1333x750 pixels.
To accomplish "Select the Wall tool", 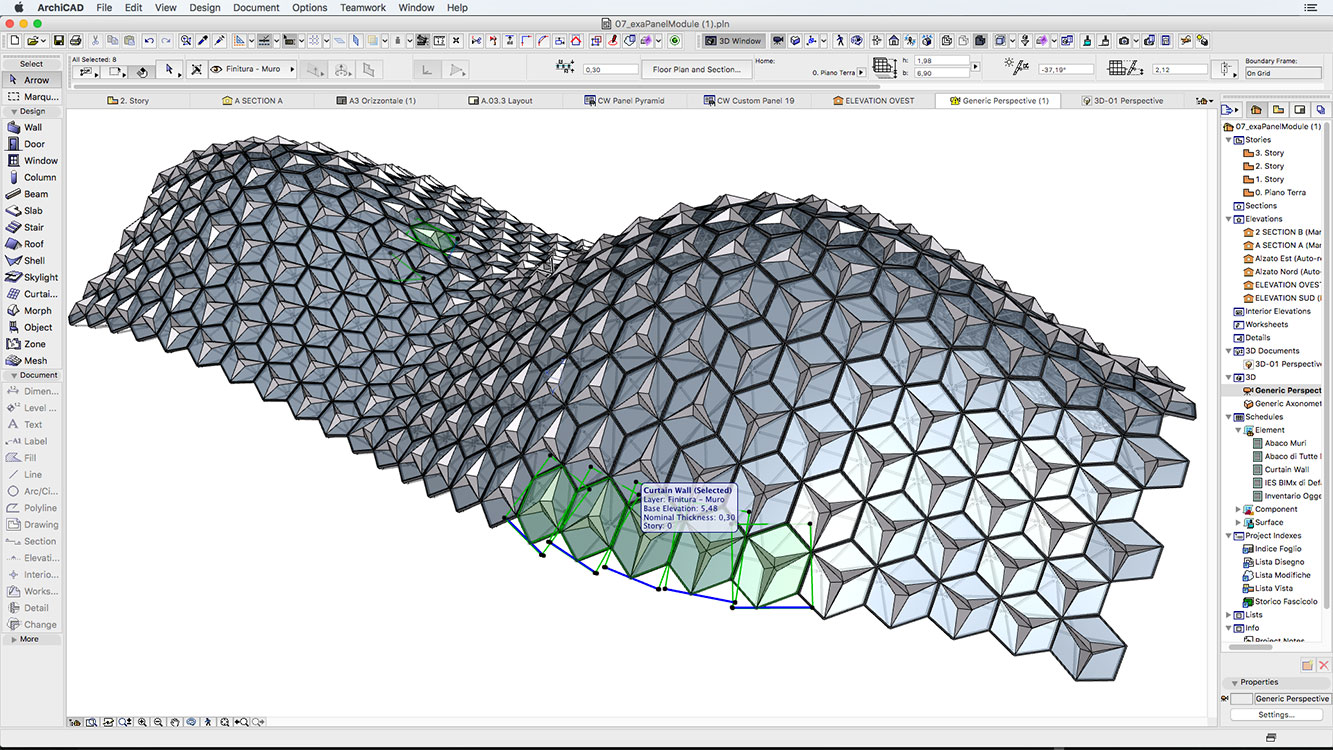I will point(35,127).
